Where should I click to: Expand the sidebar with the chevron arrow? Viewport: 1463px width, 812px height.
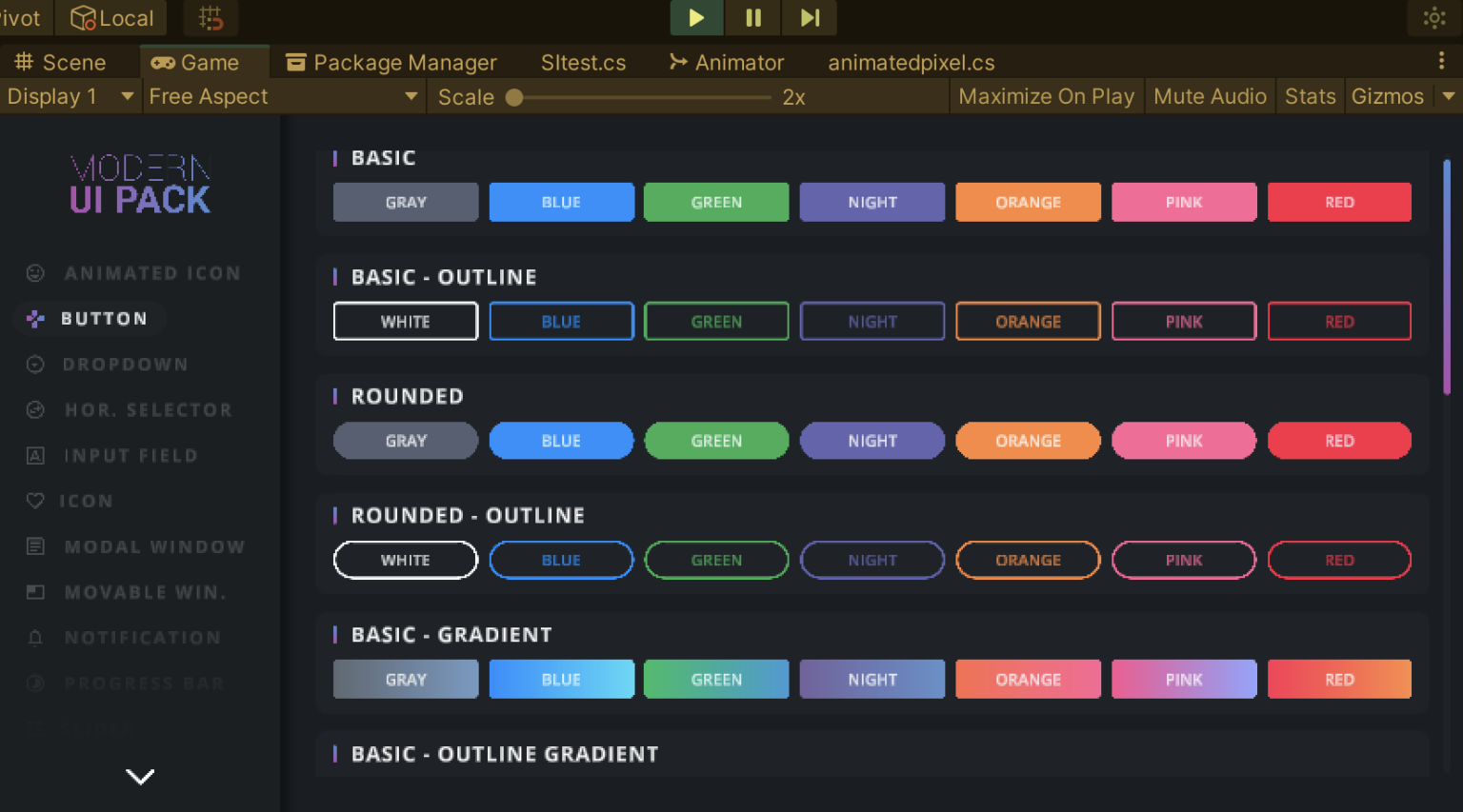(140, 777)
